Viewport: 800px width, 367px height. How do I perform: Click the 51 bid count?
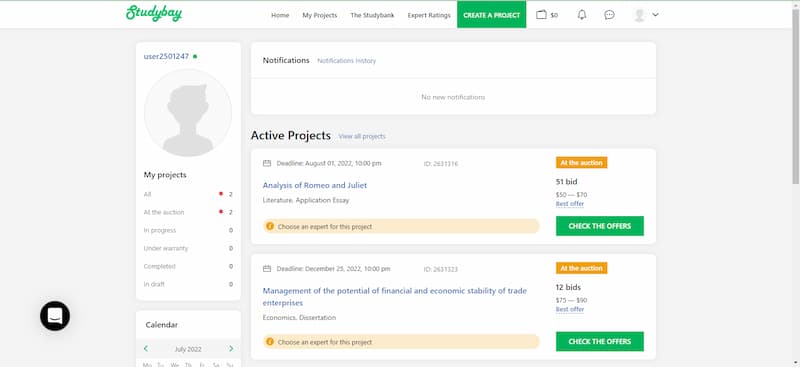(567, 182)
